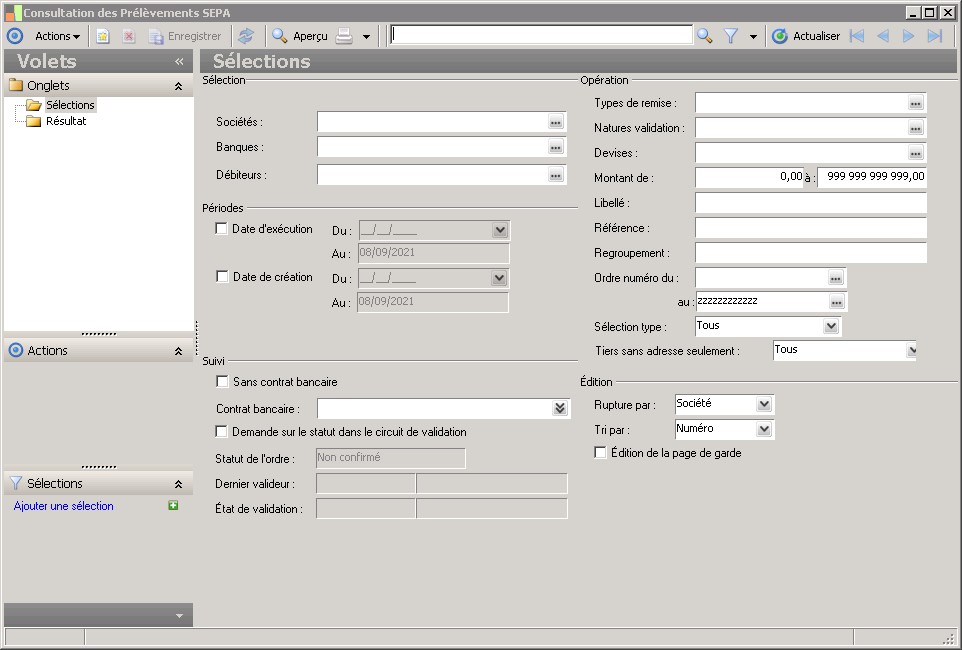Enable Date d'exécution checkbox
962x650 pixels.
click(x=222, y=229)
